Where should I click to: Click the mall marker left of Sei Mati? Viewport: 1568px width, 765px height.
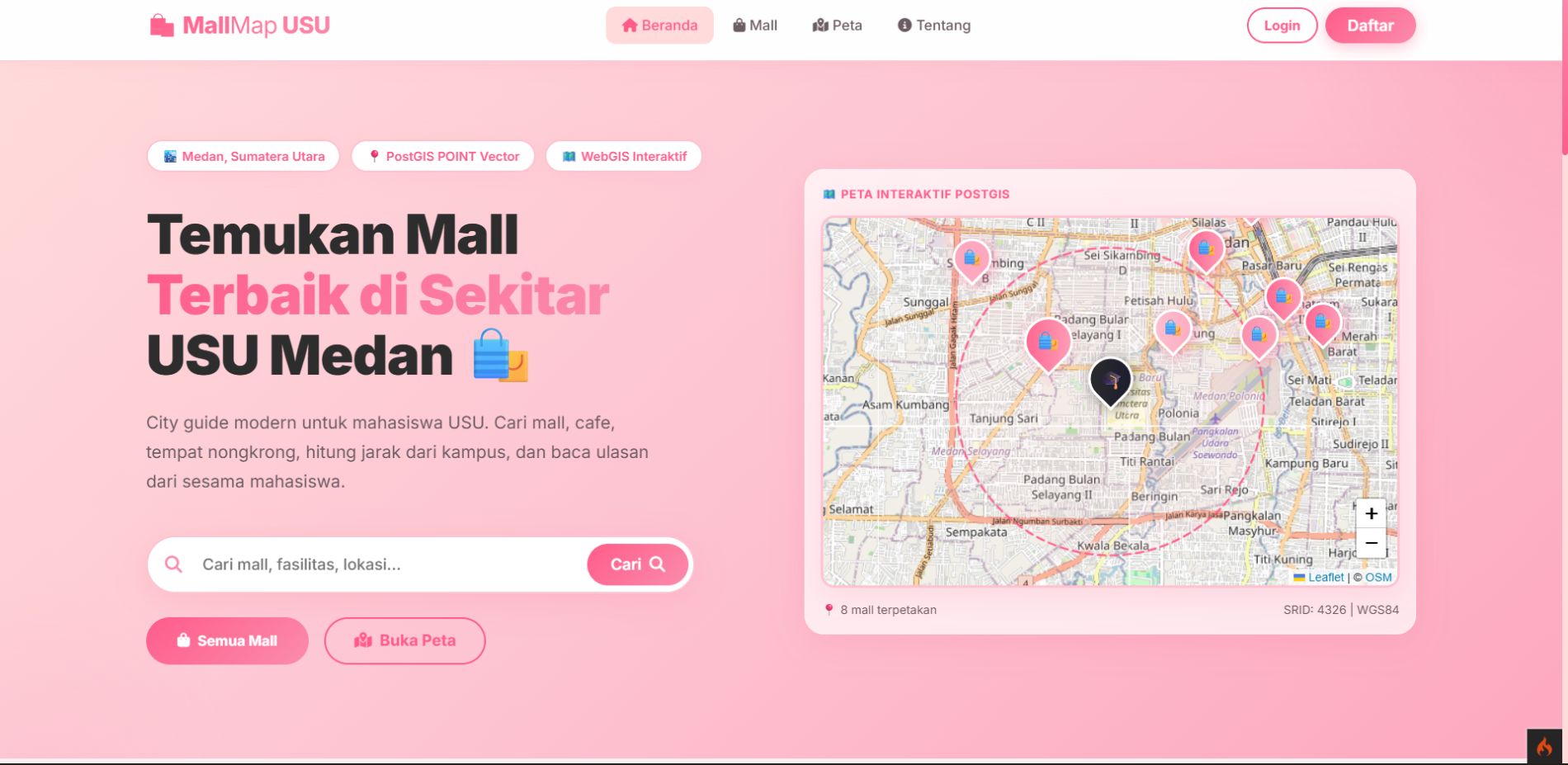tap(1259, 337)
